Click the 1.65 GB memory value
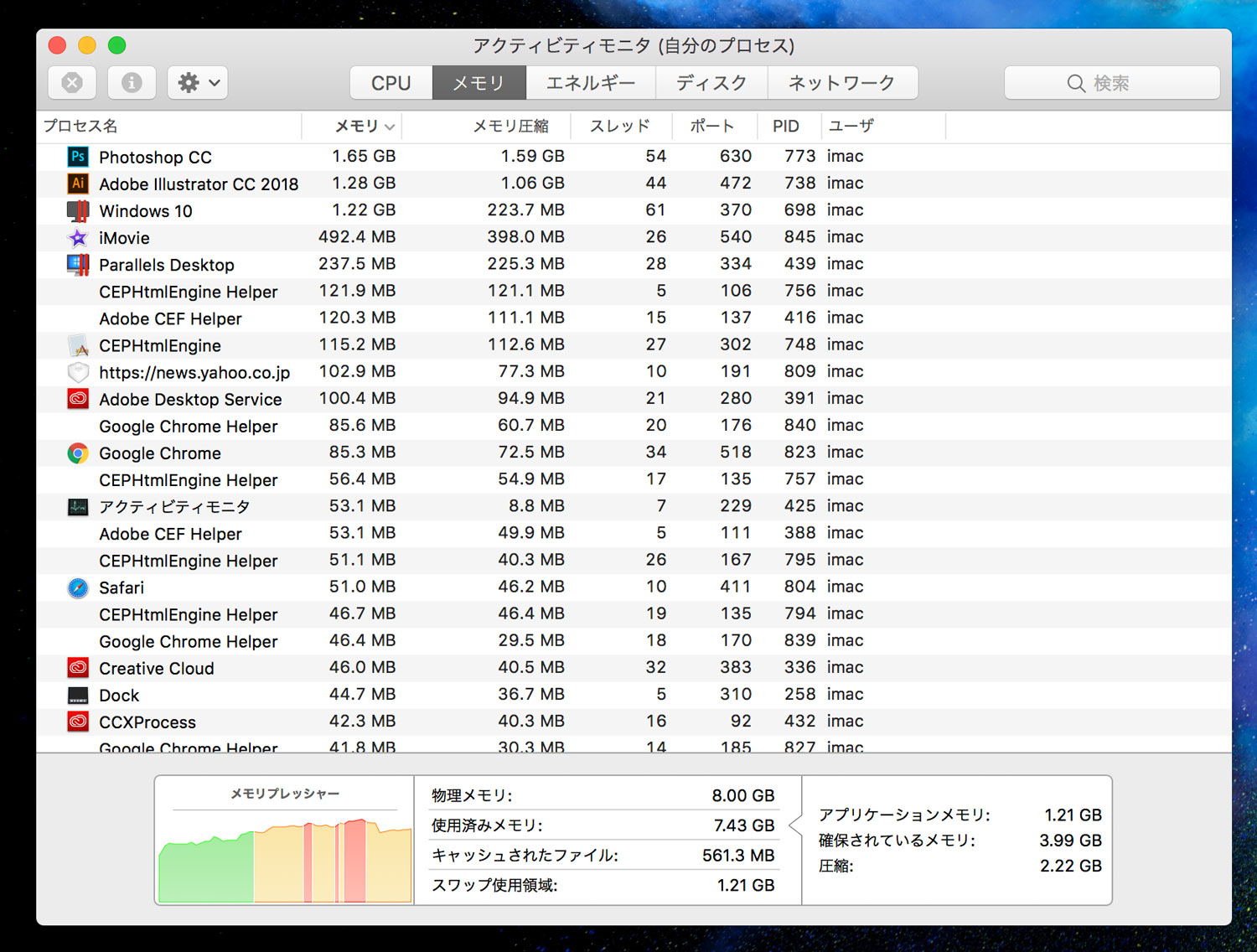Viewport: 1257px width, 952px height. click(364, 156)
